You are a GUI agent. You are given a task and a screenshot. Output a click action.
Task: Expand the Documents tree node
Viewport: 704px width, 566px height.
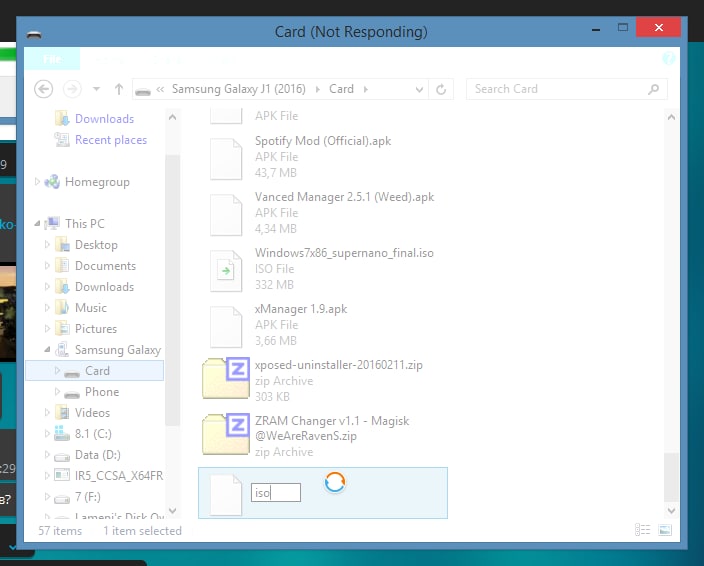pyautogui.click(x=47, y=266)
